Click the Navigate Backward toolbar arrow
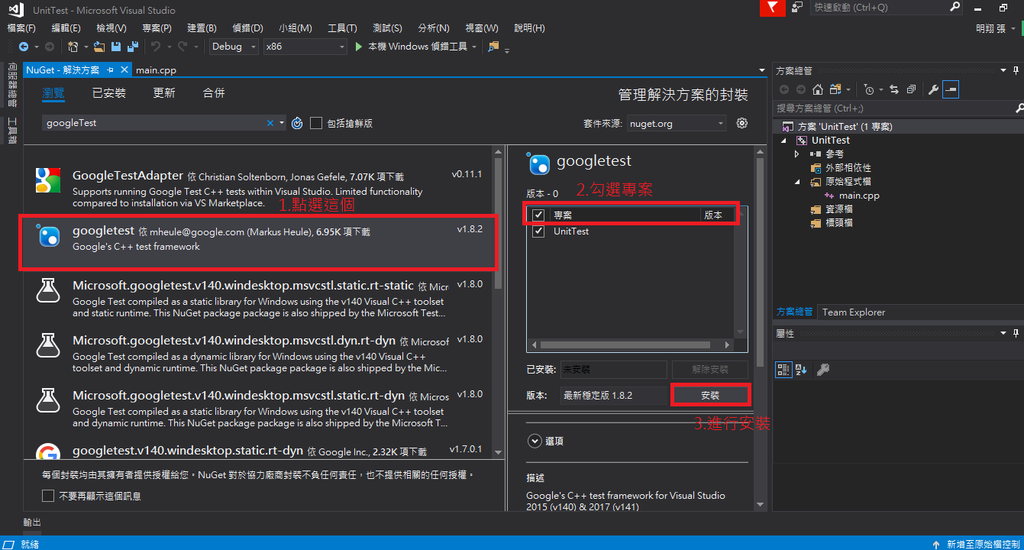Screen dimensions: 1024x550 [24, 46]
